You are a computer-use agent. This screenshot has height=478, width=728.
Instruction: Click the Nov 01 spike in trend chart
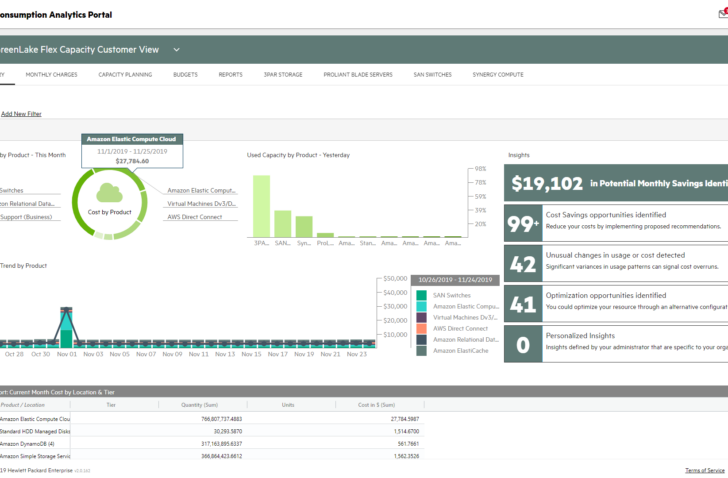(x=66, y=327)
